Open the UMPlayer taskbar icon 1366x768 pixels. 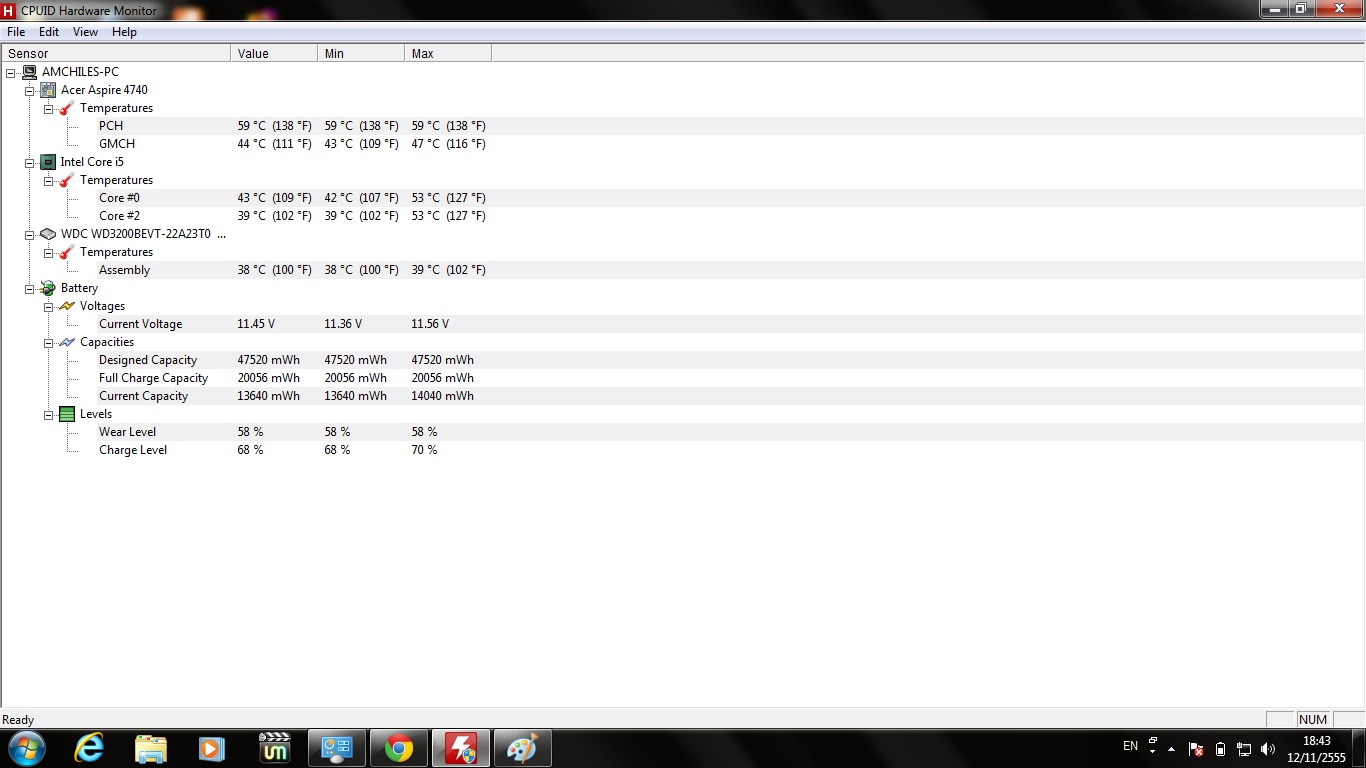tap(274, 748)
